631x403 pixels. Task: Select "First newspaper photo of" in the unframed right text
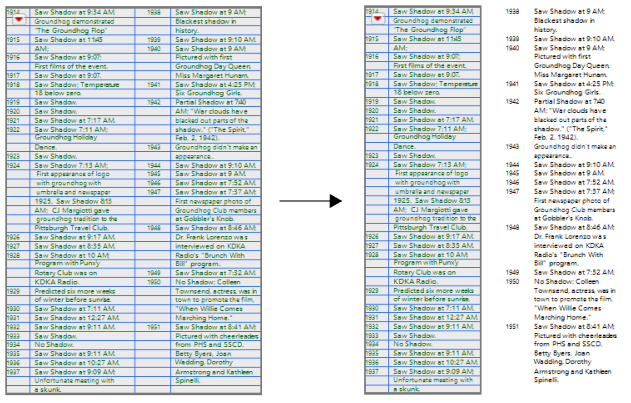pyautogui.click(x=572, y=200)
